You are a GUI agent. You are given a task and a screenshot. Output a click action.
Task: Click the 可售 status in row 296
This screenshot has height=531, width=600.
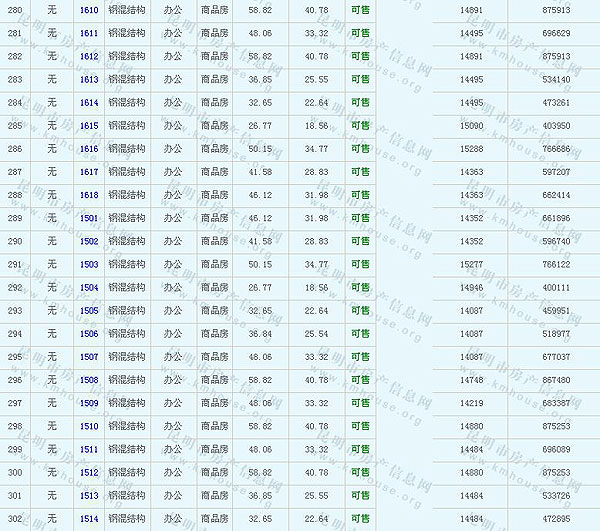coord(360,380)
